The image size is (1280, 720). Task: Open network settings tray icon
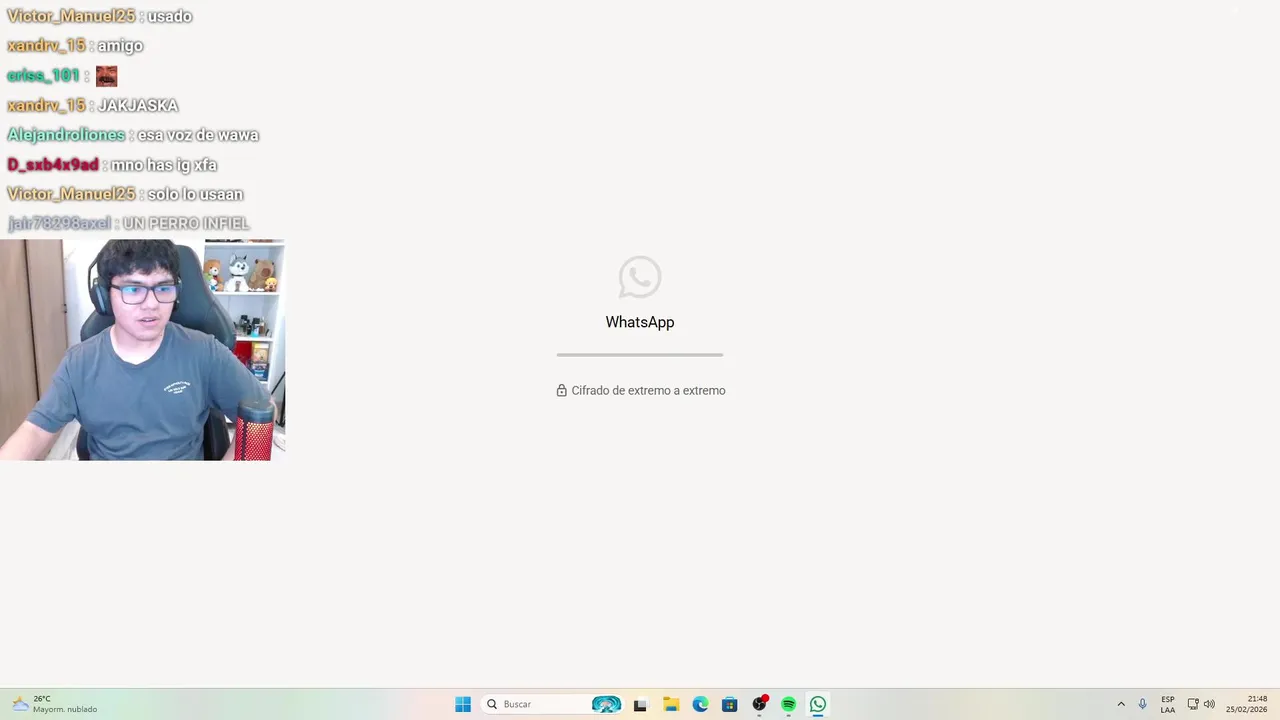pos(1193,704)
